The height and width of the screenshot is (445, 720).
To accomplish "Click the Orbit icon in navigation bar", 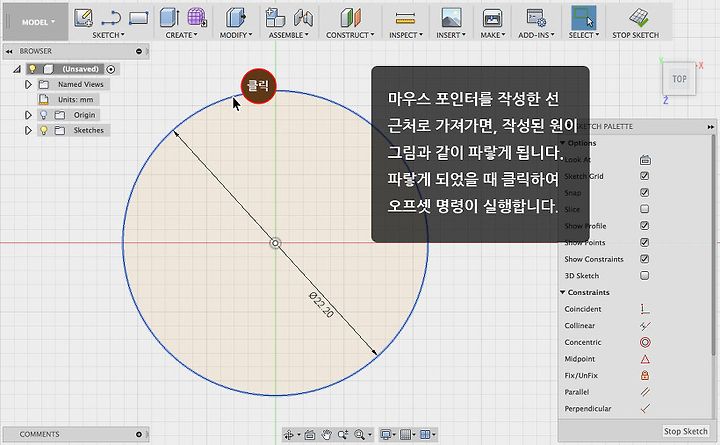I will 289,434.
